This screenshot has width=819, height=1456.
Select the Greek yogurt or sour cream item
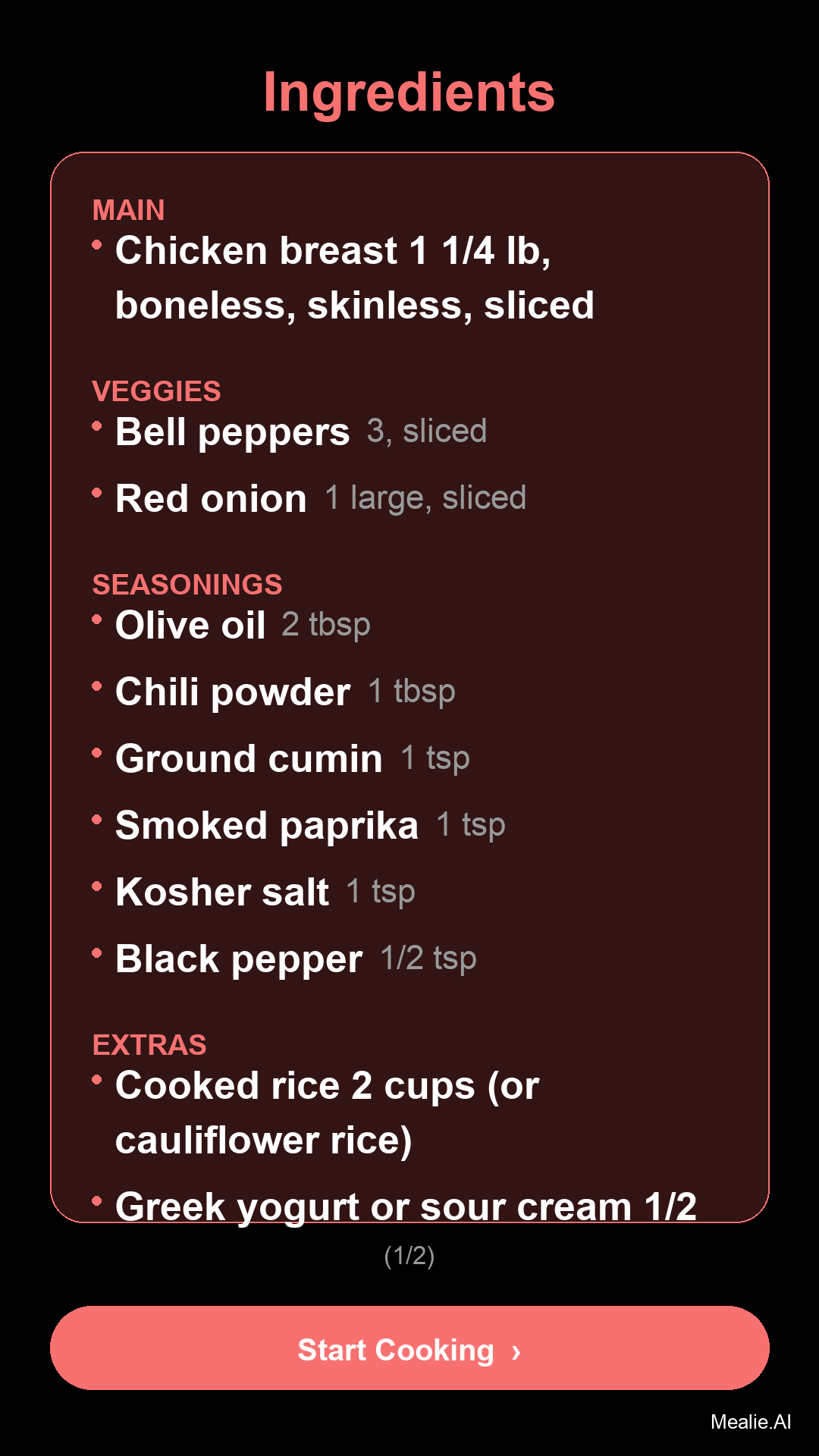(405, 1204)
